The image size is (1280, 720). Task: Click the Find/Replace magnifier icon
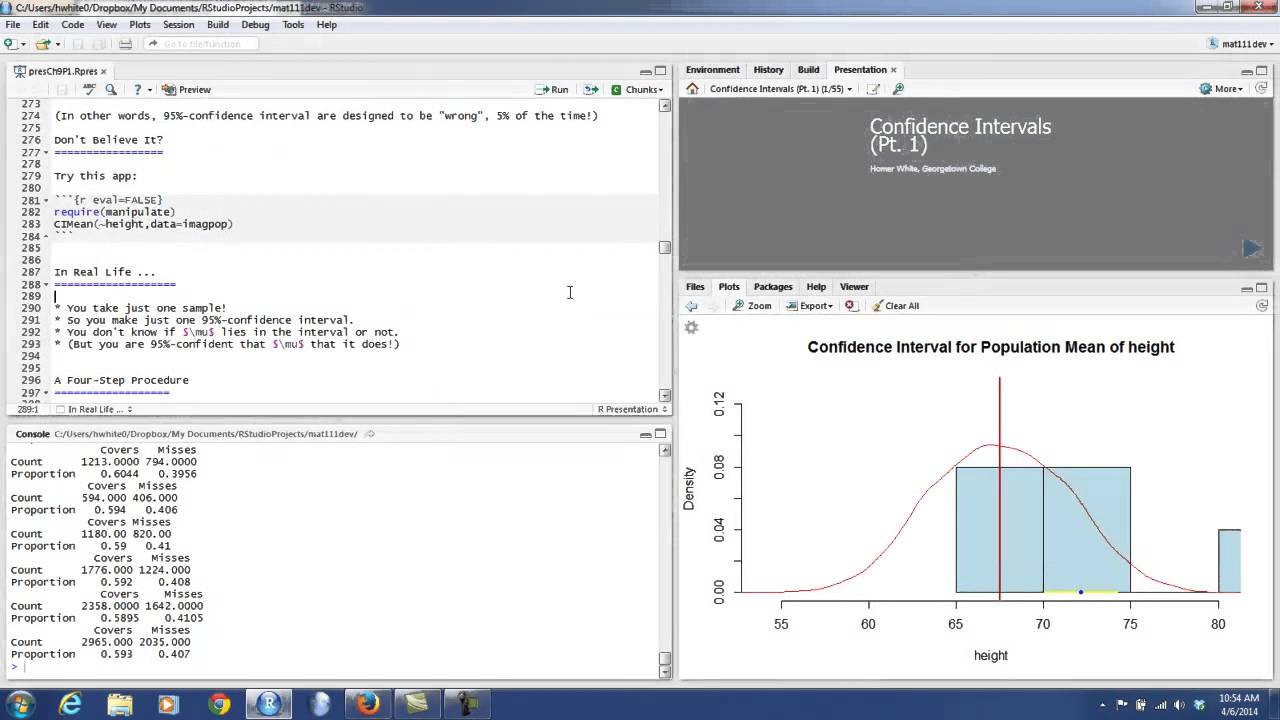point(111,89)
